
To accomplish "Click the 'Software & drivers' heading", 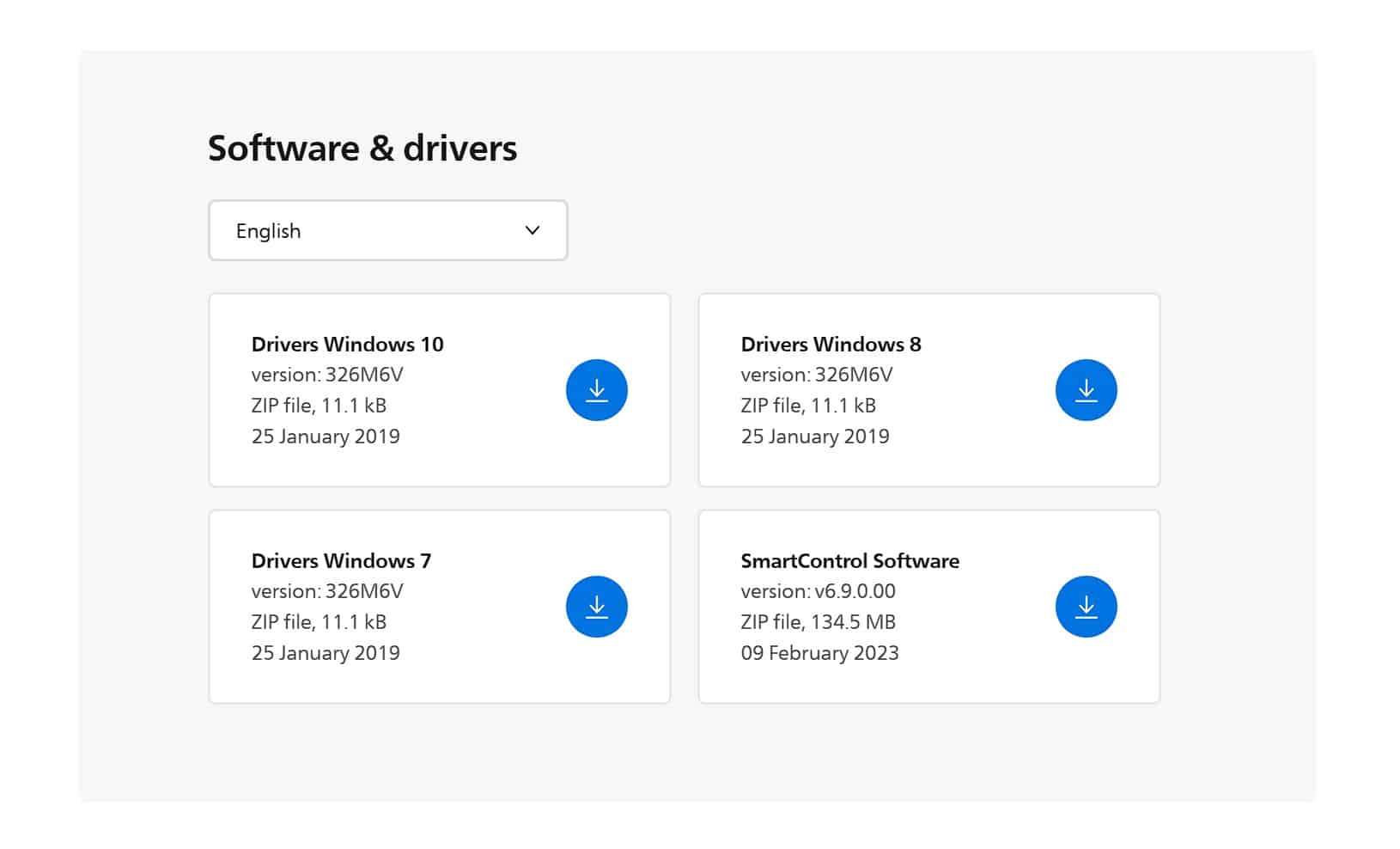I will 362,148.
